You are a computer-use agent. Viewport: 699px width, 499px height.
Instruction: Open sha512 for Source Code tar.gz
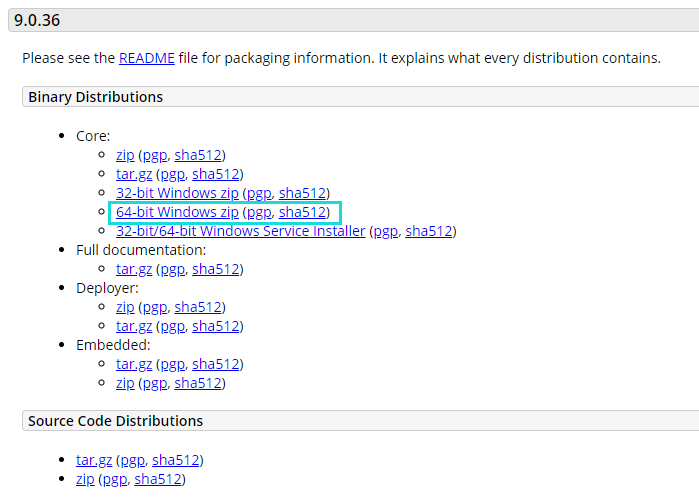[x=176, y=460]
